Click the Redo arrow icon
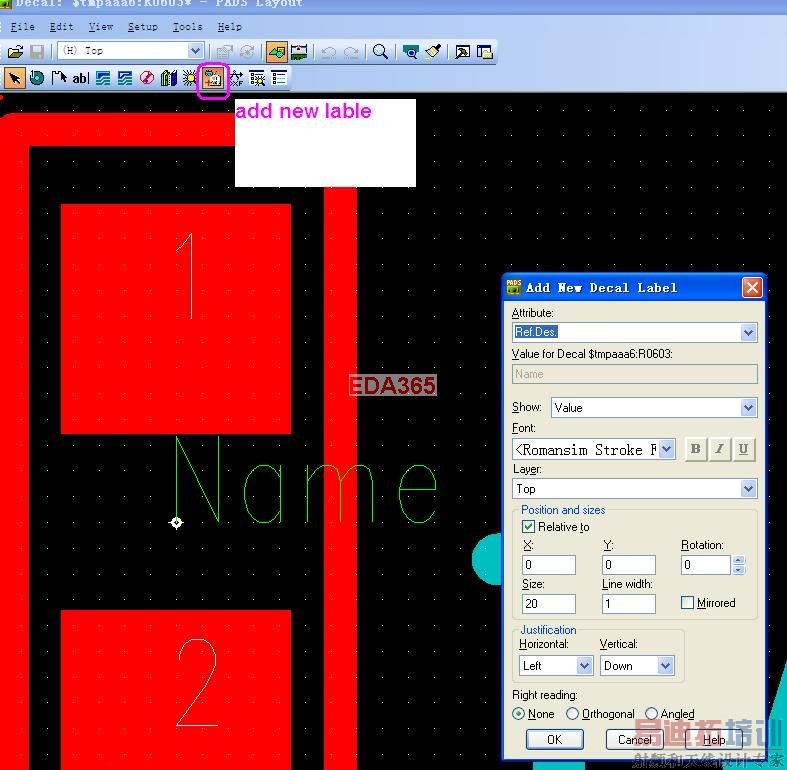The image size is (787, 770). [x=351, y=52]
